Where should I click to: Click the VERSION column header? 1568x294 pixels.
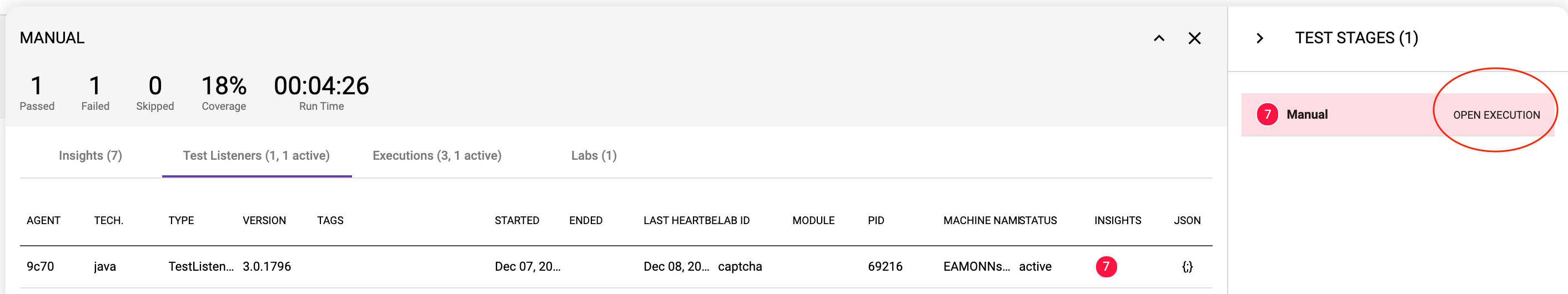coord(264,220)
